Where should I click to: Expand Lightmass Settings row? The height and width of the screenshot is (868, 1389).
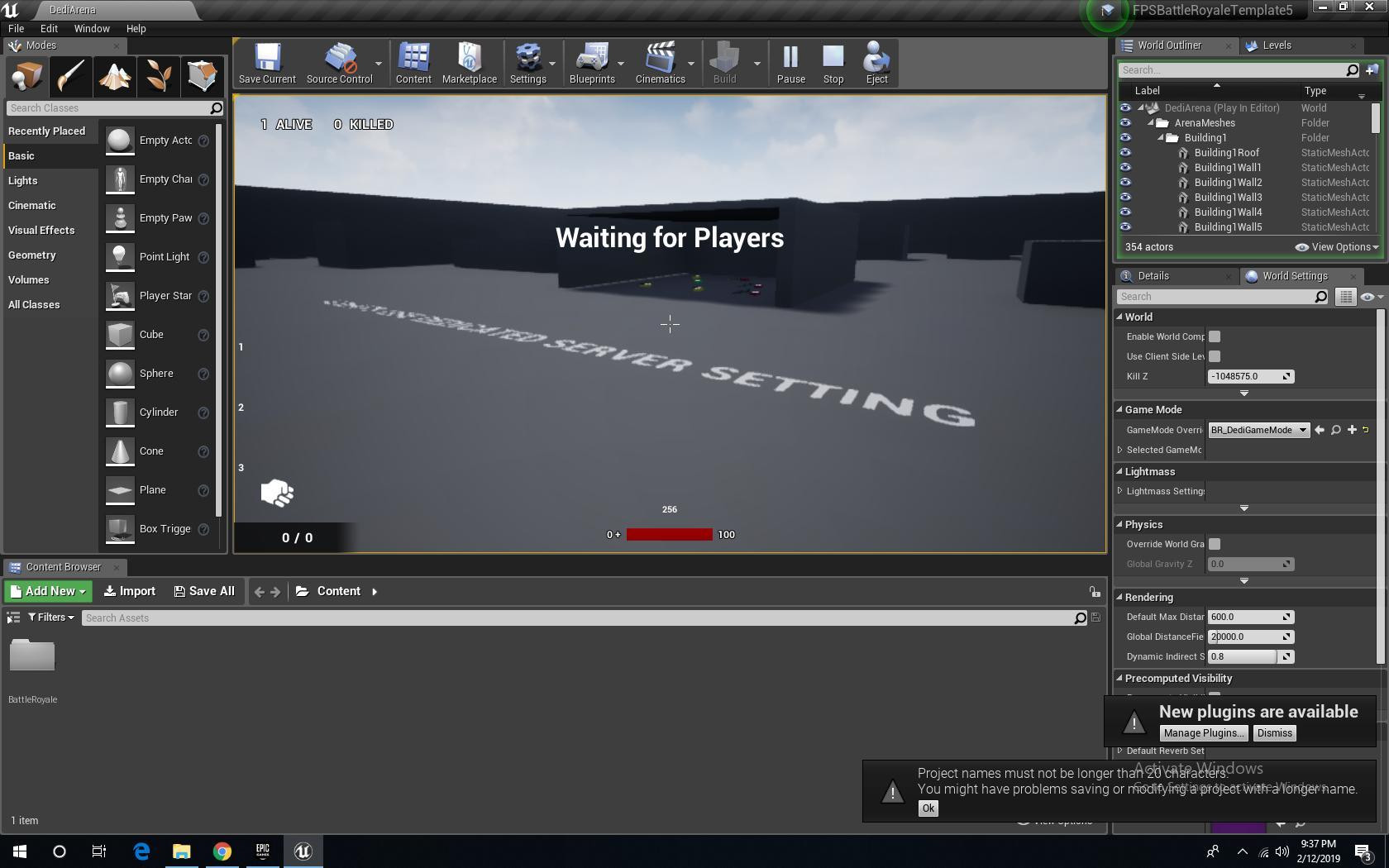click(1120, 491)
